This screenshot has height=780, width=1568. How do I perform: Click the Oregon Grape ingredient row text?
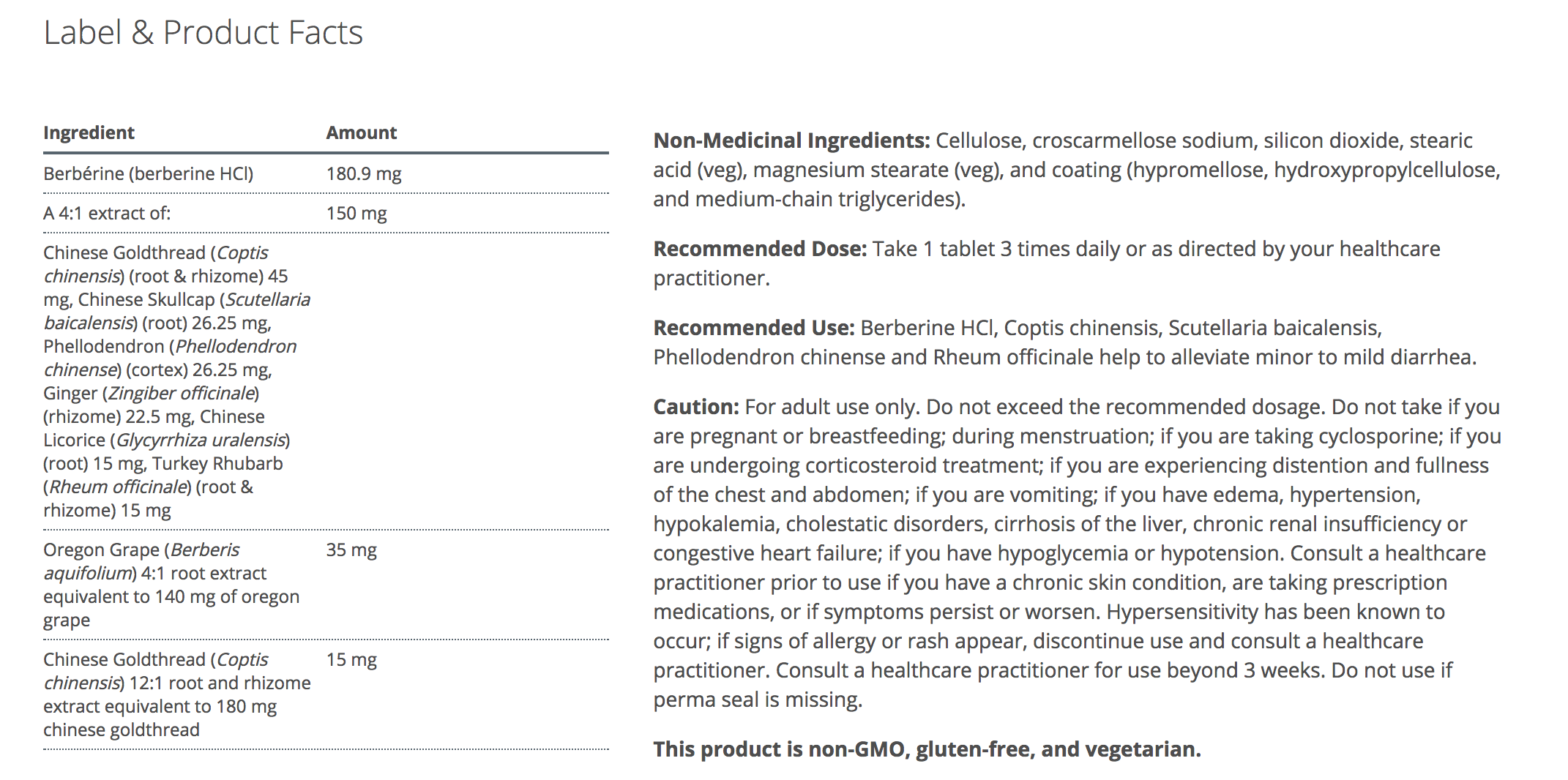[171, 585]
